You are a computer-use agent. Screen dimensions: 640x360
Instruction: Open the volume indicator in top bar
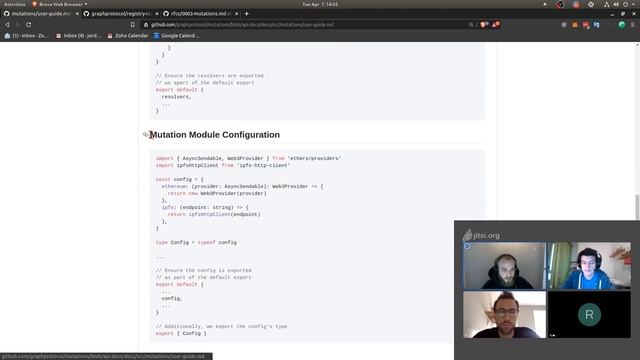[616, 4]
